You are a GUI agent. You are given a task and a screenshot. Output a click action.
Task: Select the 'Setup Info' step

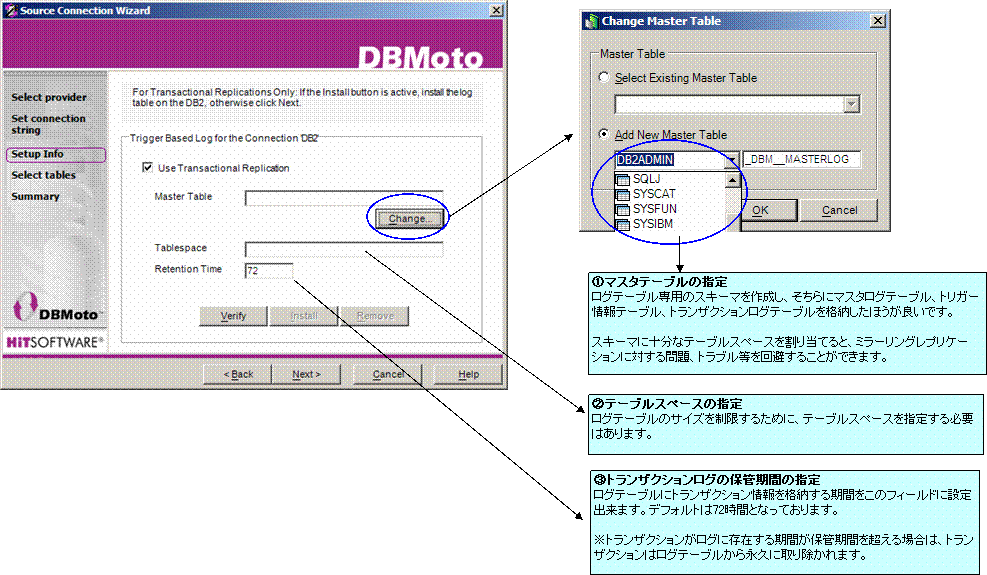tap(55, 154)
